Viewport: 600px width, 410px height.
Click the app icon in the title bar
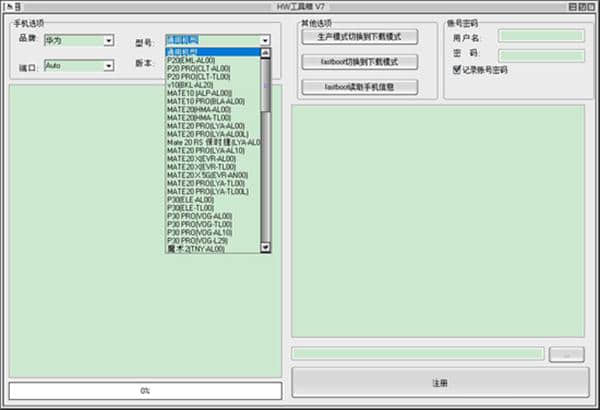point(8,7)
